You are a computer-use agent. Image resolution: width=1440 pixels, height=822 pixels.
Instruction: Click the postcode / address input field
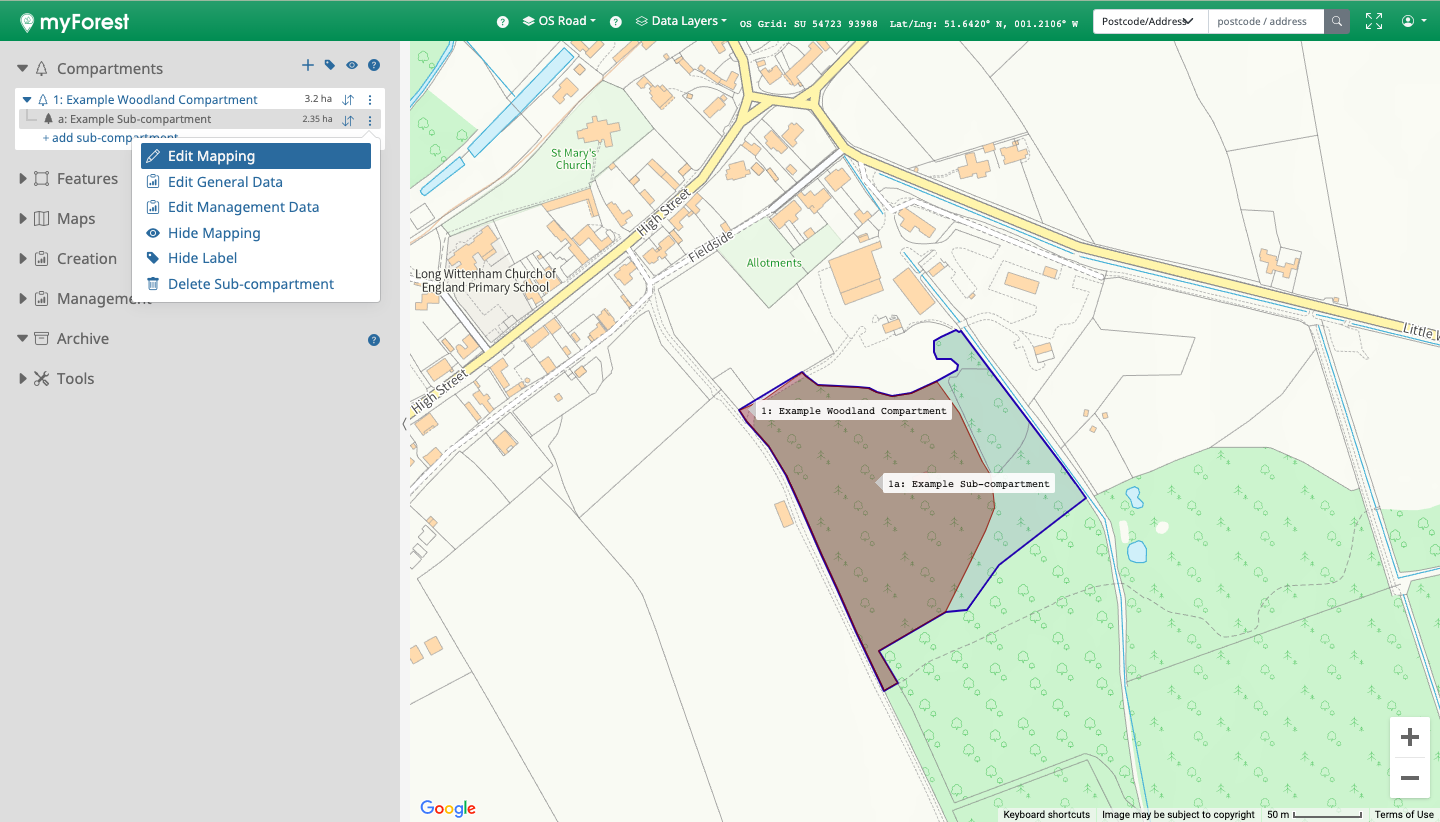point(1265,21)
